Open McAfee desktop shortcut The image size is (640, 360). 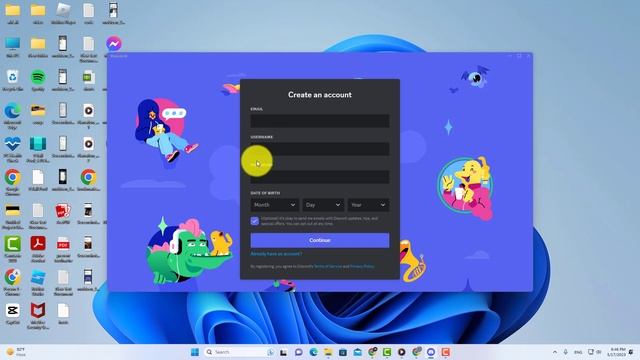(x=38, y=316)
